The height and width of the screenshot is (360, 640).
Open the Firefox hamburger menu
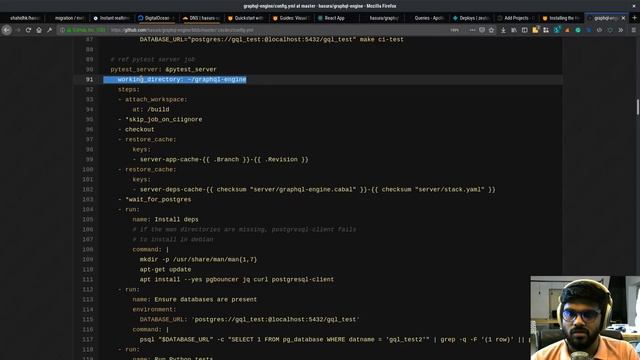pos(633,30)
